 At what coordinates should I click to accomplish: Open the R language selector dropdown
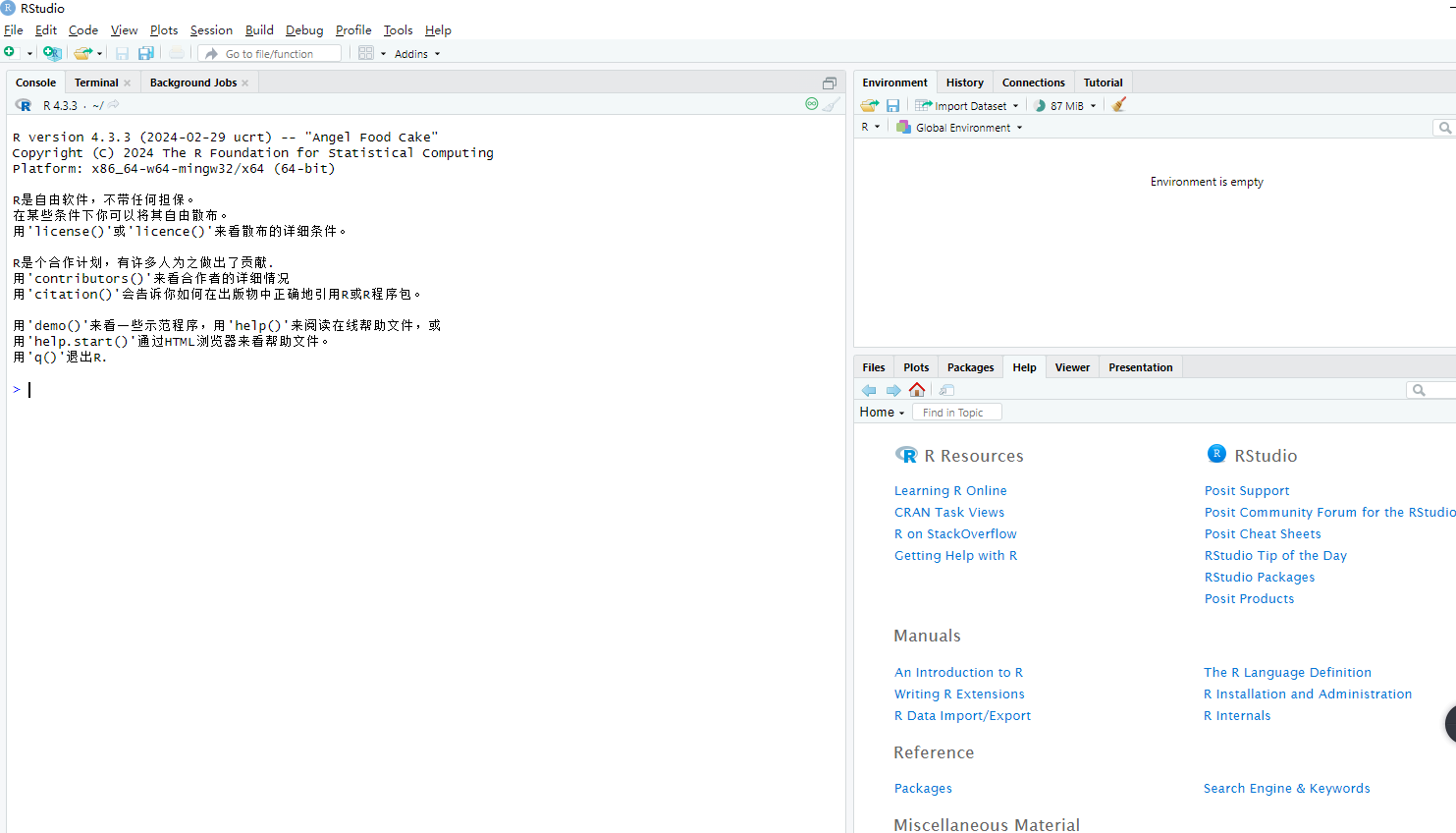click(871, 127)
